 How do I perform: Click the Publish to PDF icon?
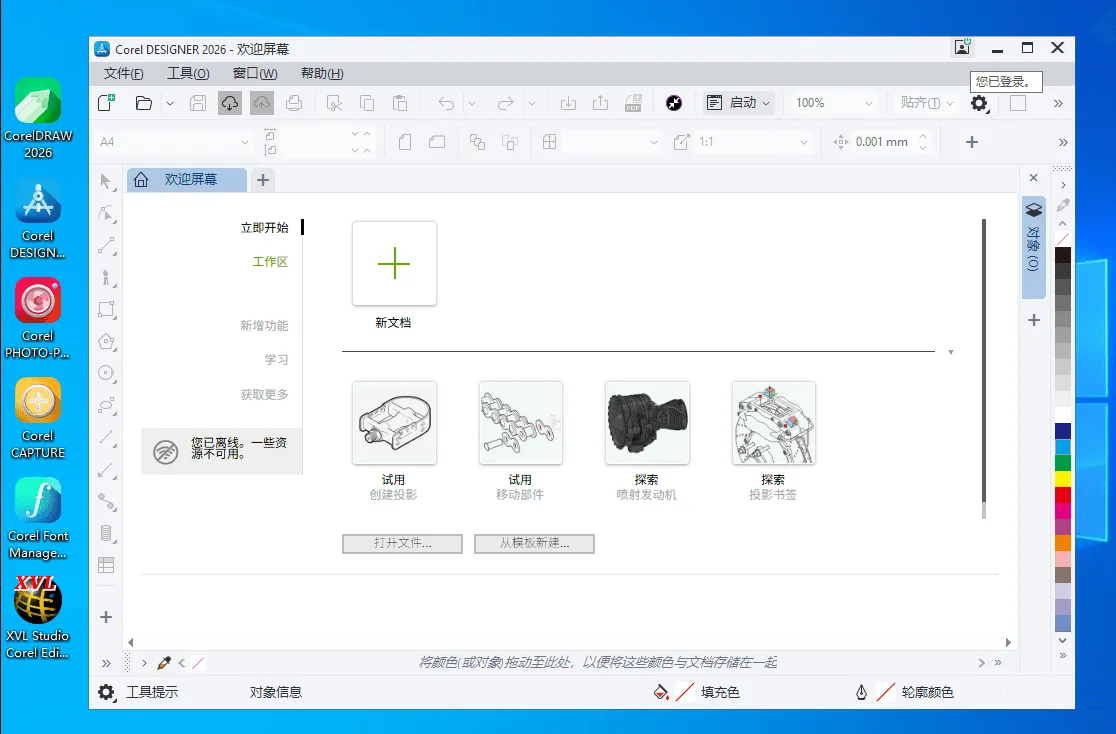pyautogui.click(x=633, y=103)
